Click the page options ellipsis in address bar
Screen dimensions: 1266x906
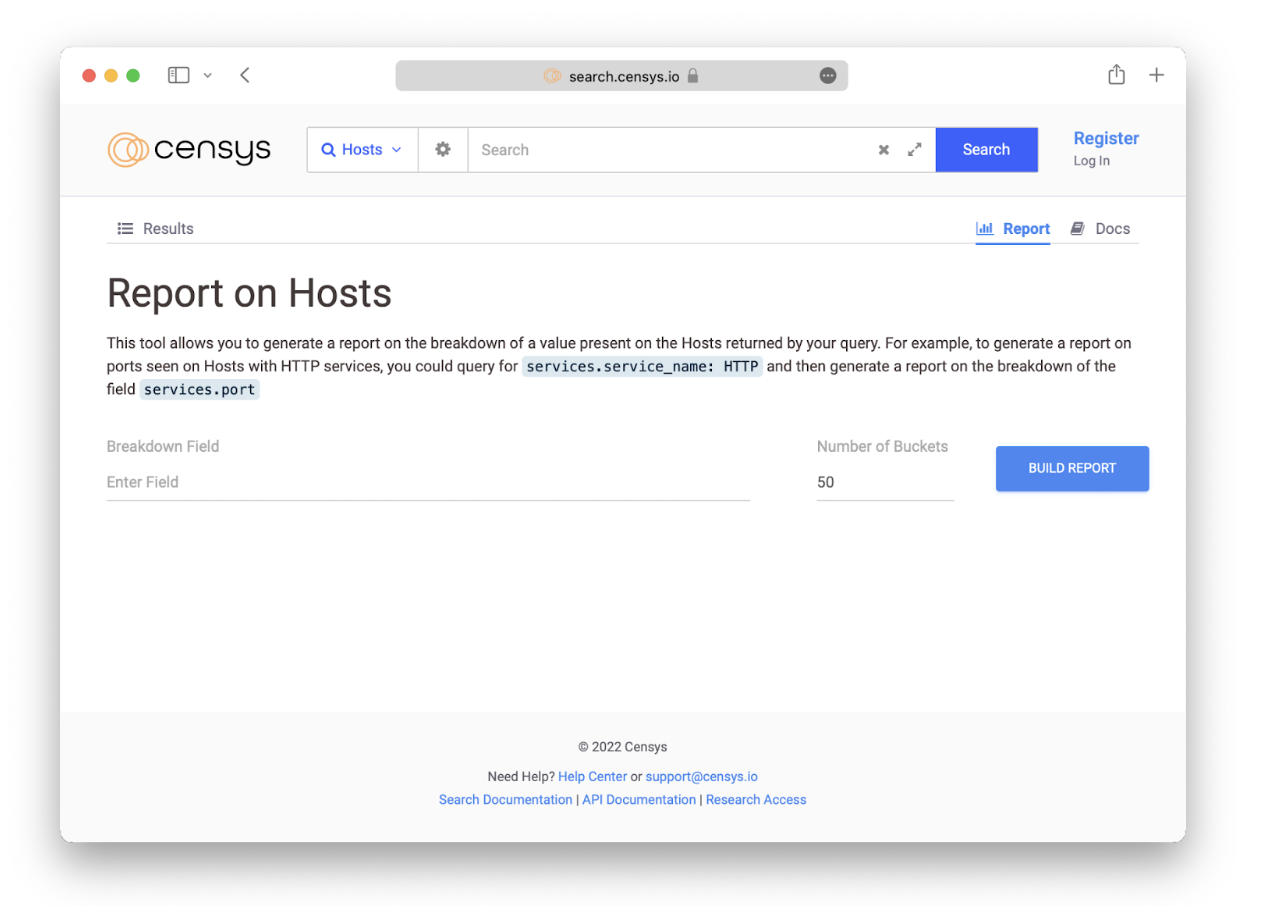click(x=828, y=76)
